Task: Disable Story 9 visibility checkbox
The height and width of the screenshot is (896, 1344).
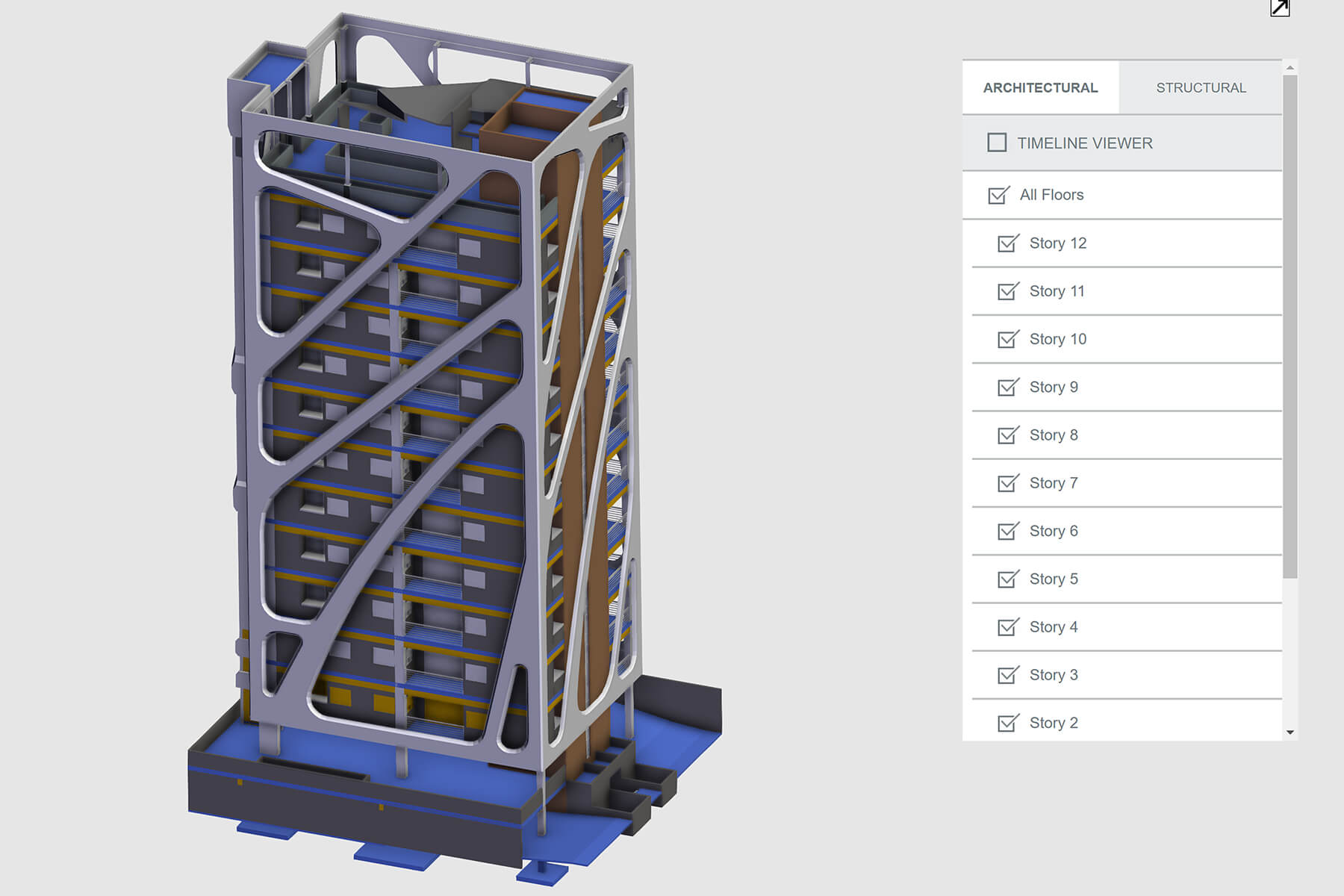Action: click(1008, 388)
